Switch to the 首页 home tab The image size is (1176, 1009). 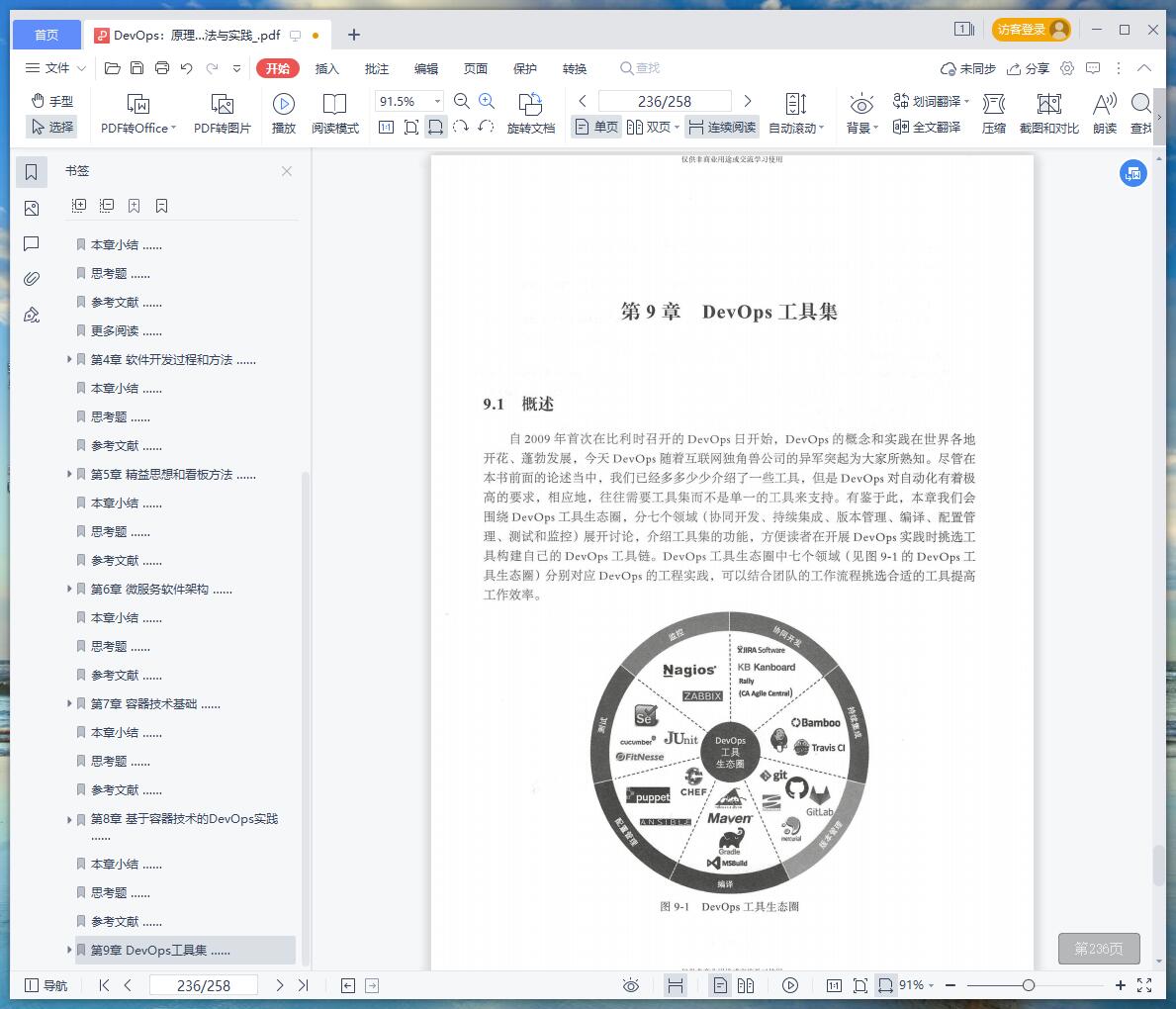46,35
